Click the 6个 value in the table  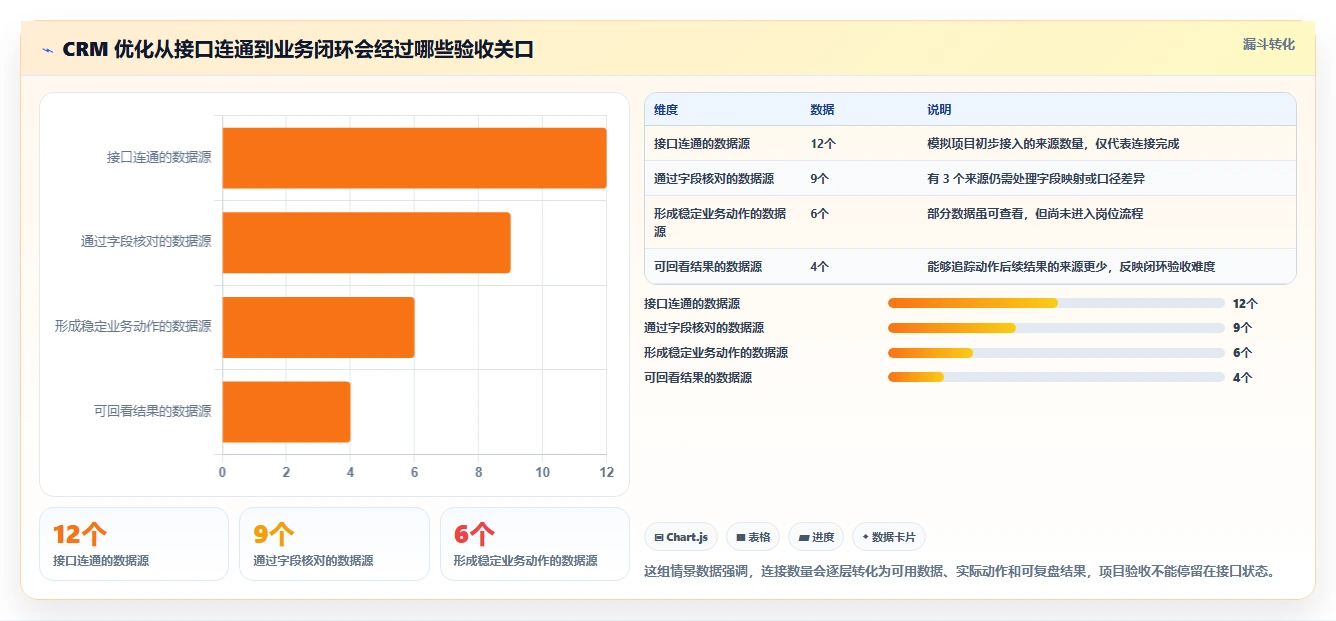click(820, 214)
